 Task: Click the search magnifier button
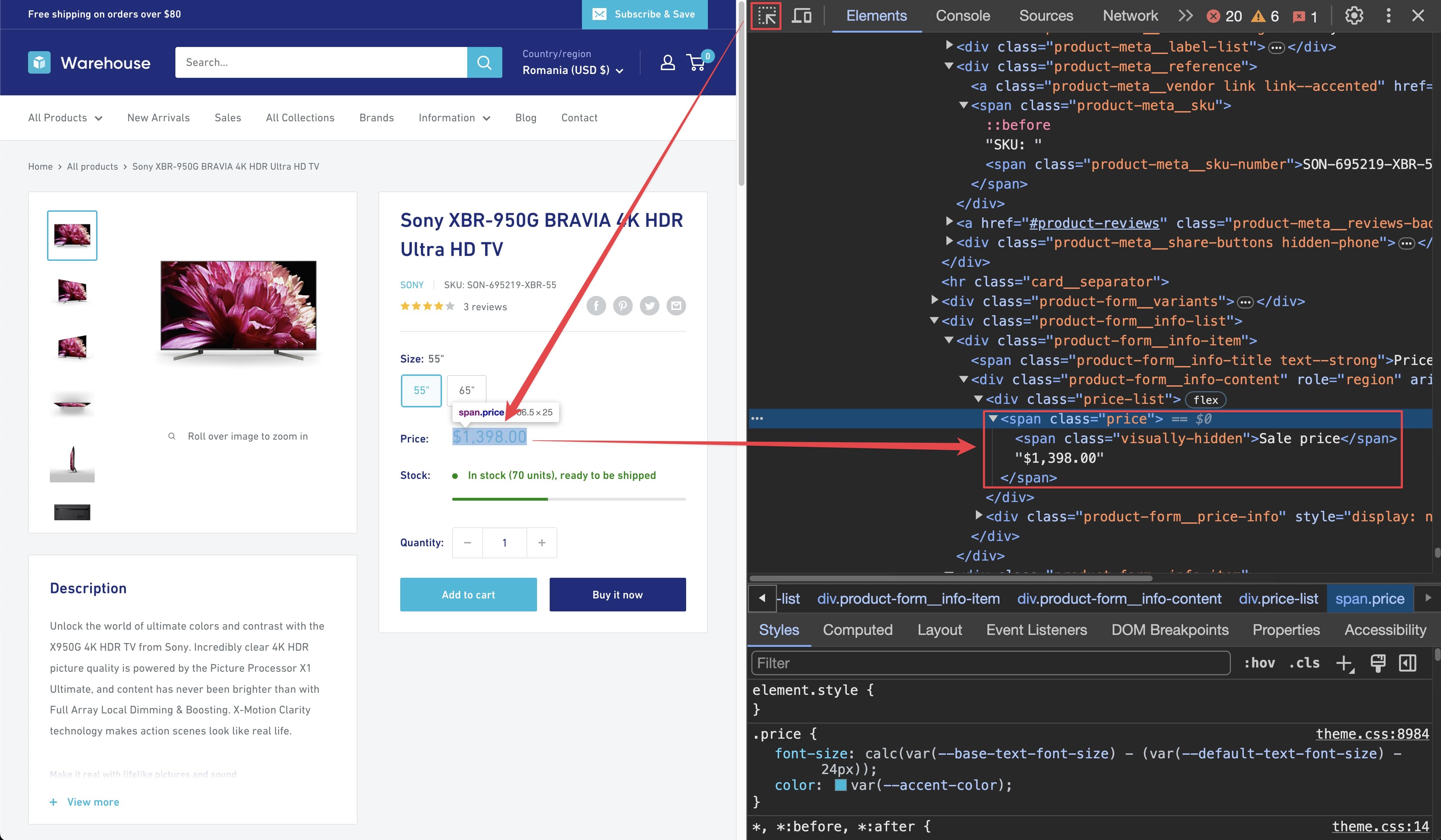pos(484,62)
